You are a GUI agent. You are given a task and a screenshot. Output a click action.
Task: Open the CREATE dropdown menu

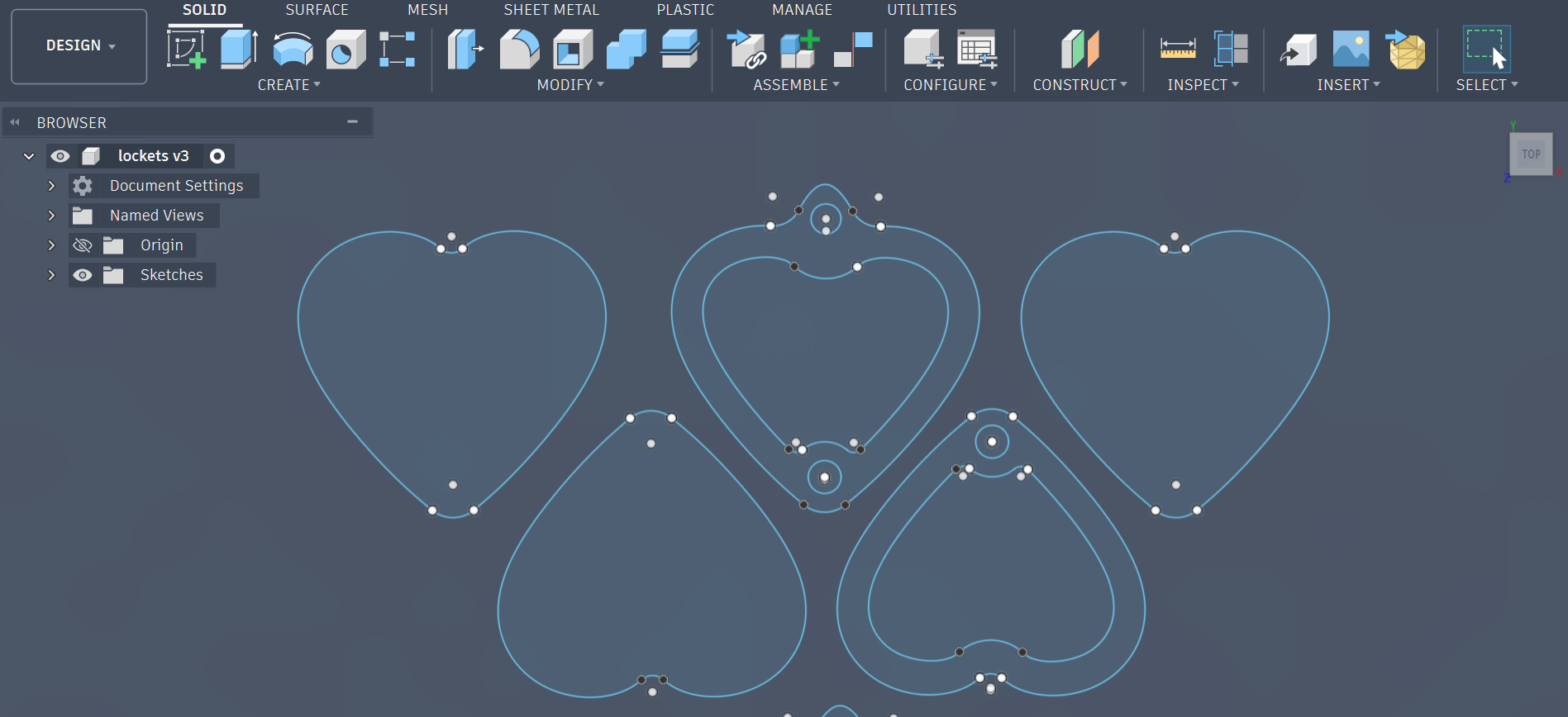tap(288, 85)
